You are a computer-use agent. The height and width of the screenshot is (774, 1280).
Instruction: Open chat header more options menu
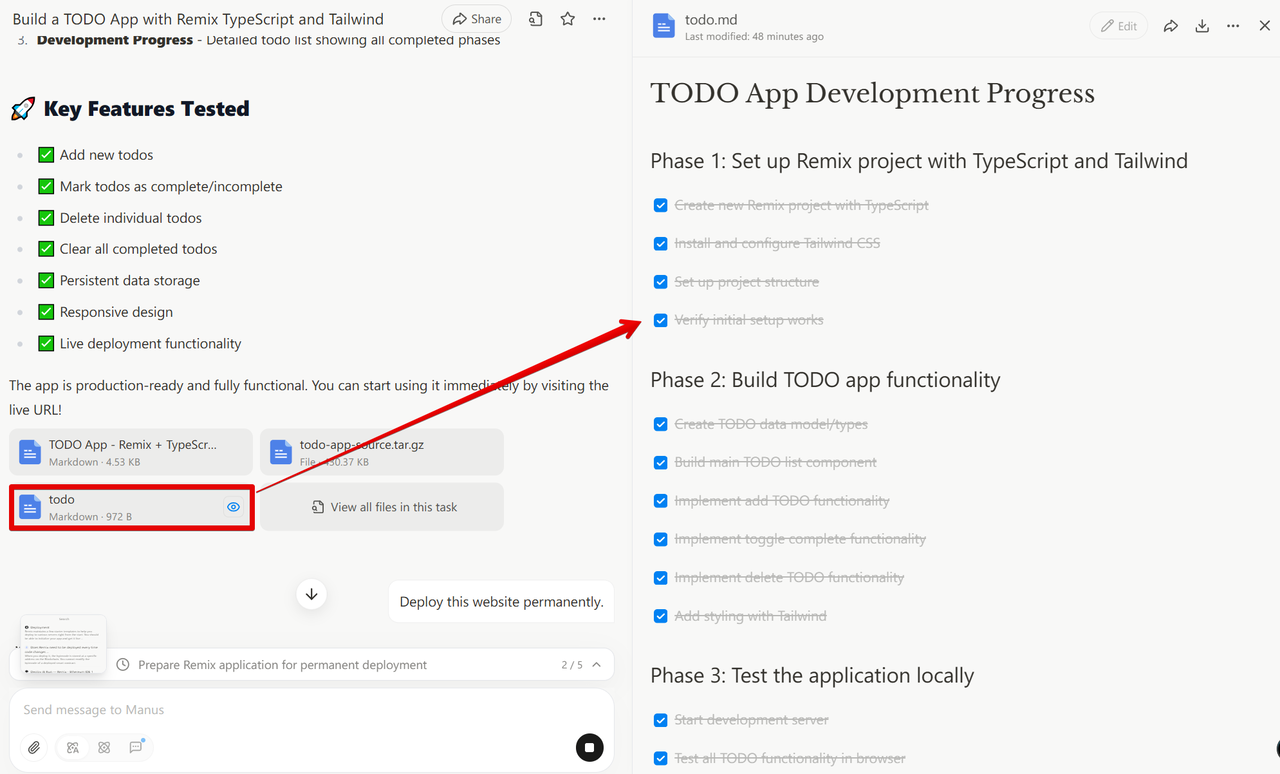click(x=599, y=19)
